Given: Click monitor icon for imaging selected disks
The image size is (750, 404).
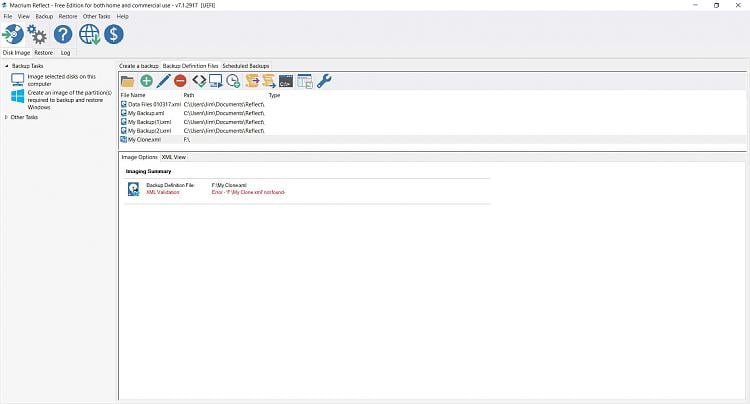Looking at the screenshot, I should pyautogui.click(x=18, y=79).
